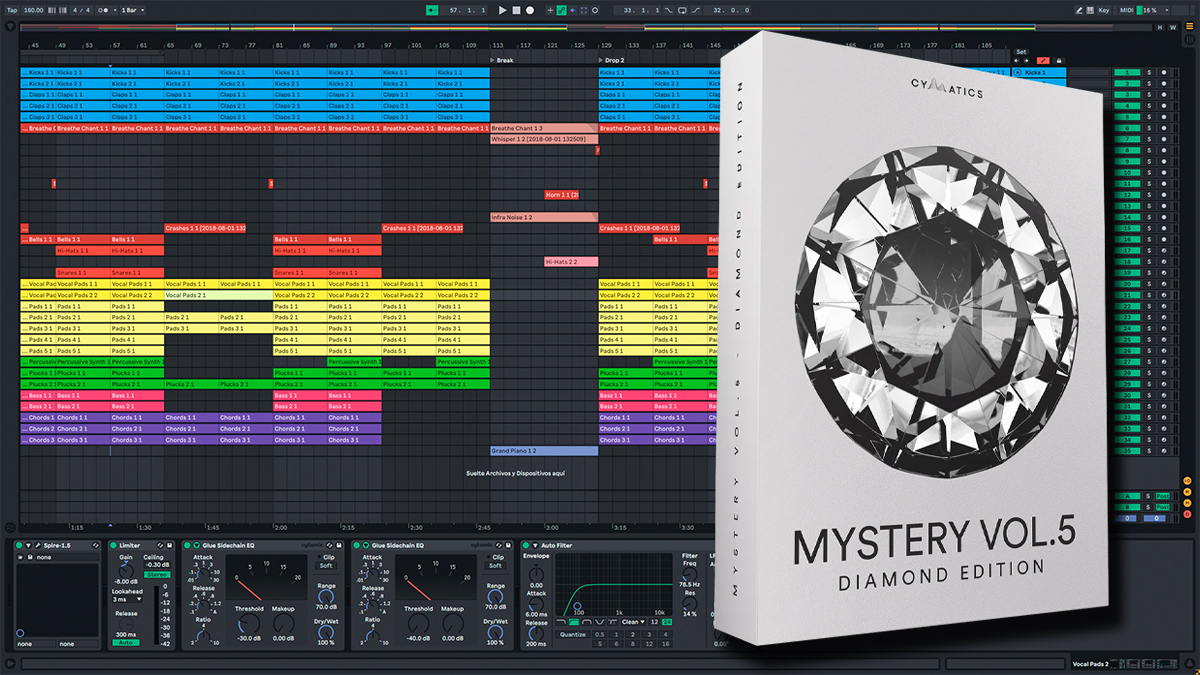This screenshot has width=1200, height=675.
Task: Select the Whisper 1 2 clip
Action: click(543, 139)
